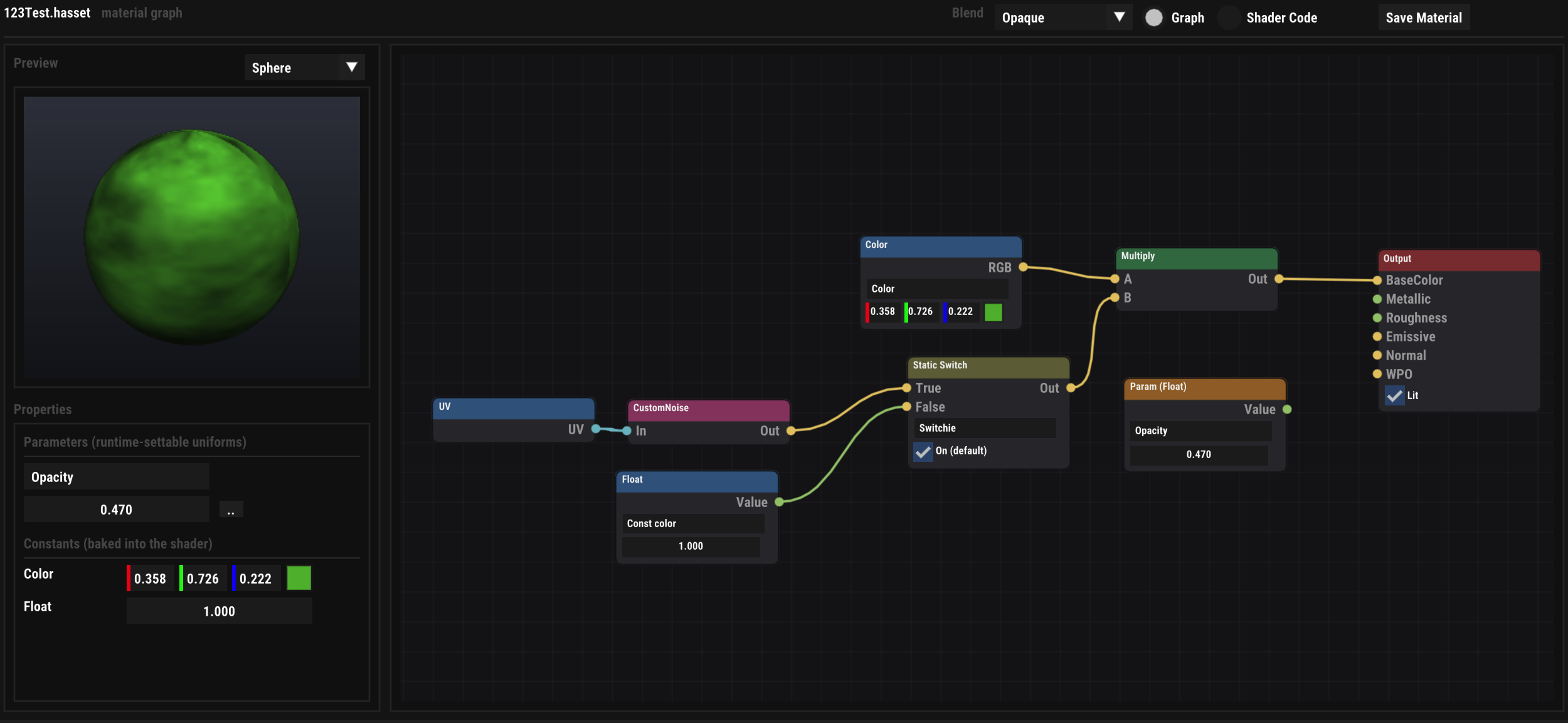
Task: Click the green 0.726 field in Properties
Action: pos(203,578)
